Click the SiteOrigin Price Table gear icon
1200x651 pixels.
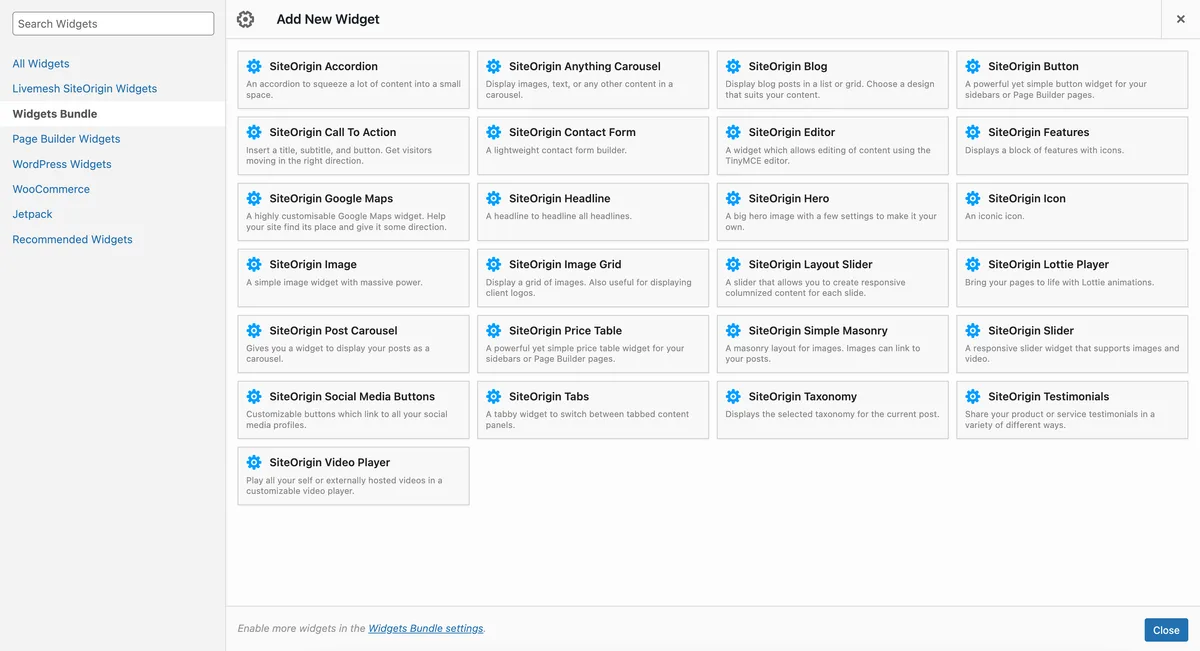coord(493,330)
